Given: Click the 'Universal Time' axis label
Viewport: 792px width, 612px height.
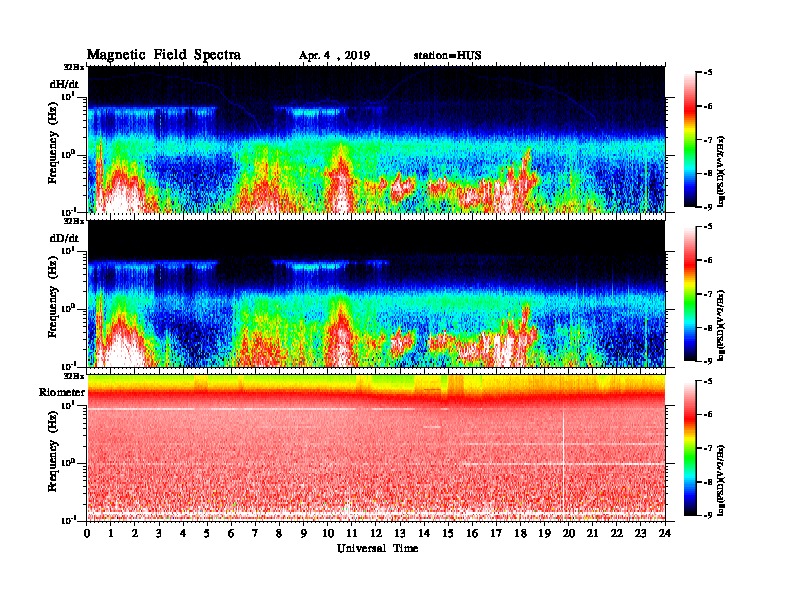Looking at the screenshot, I should (377, 549).
